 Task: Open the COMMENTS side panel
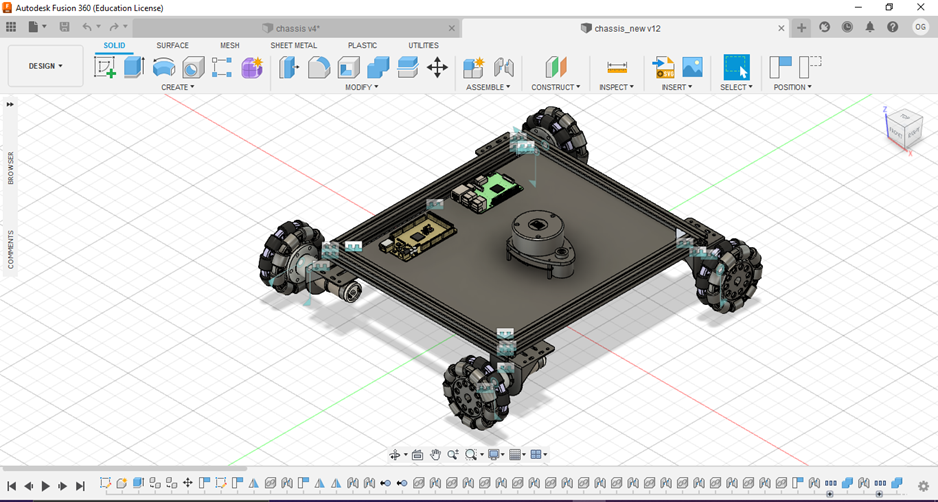[x=10, y=250]
